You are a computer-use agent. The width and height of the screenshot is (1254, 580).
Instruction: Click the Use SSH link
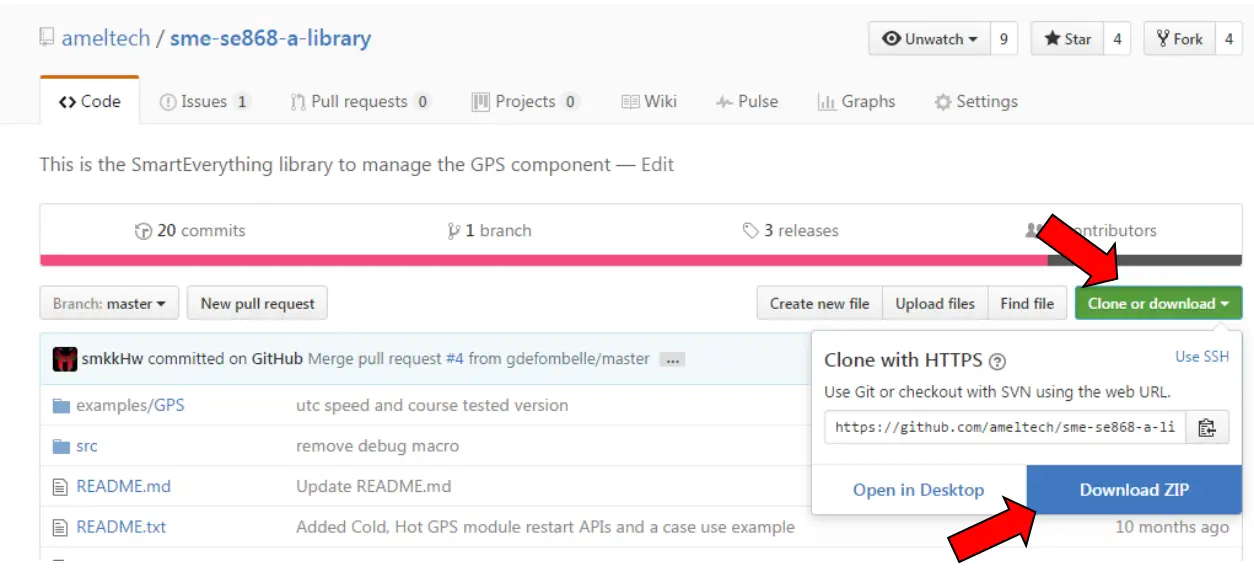[x=1202, y=356]
